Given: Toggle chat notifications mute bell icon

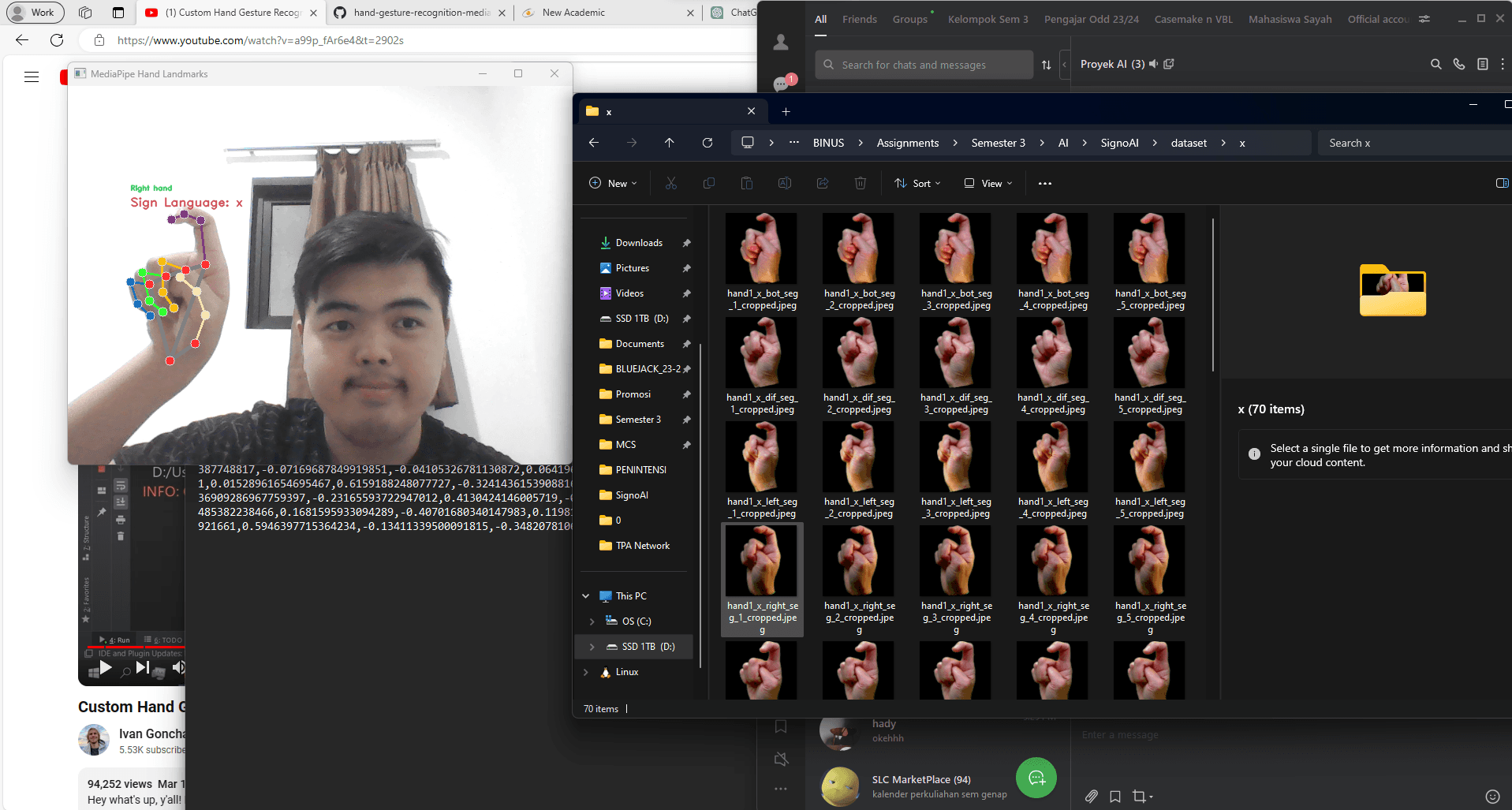Looking at the screenshot, I should 781,760.
